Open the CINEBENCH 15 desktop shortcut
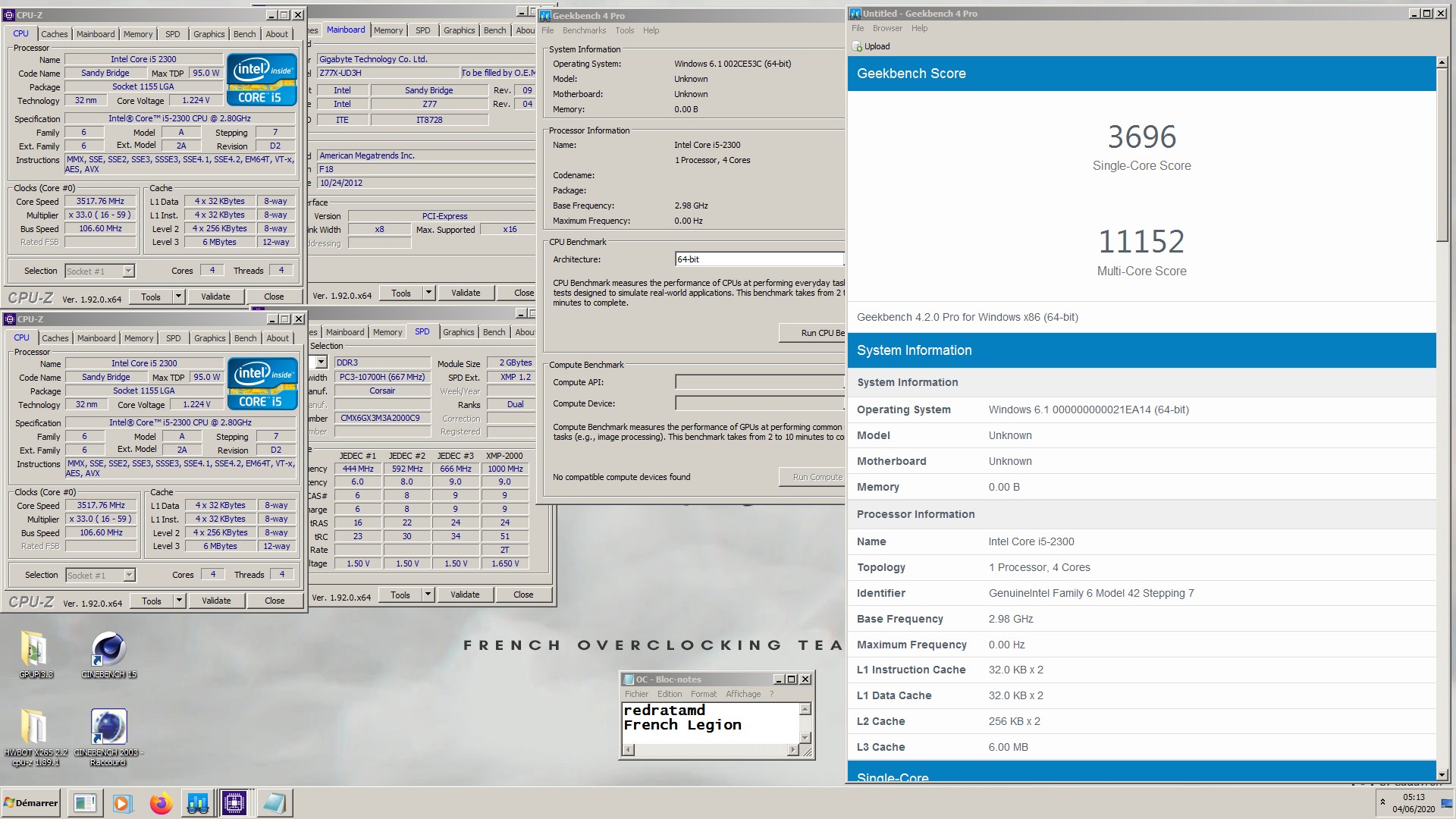This screenshot has width=1456, height=819. pyautogui.click(x=109, y=654)
